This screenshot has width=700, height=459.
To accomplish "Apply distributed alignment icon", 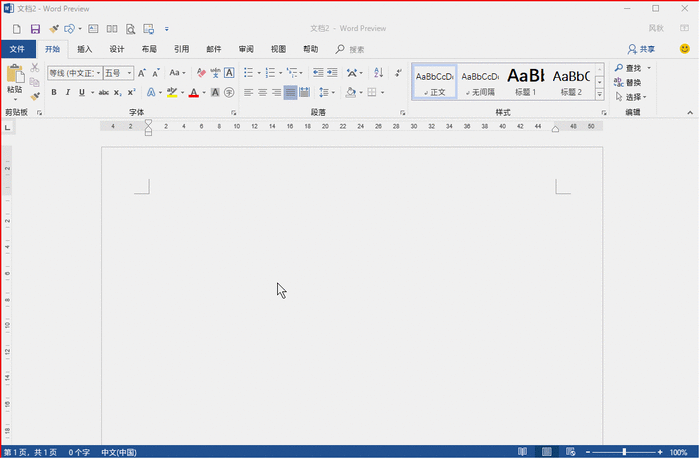I will [x=305, y=92].
